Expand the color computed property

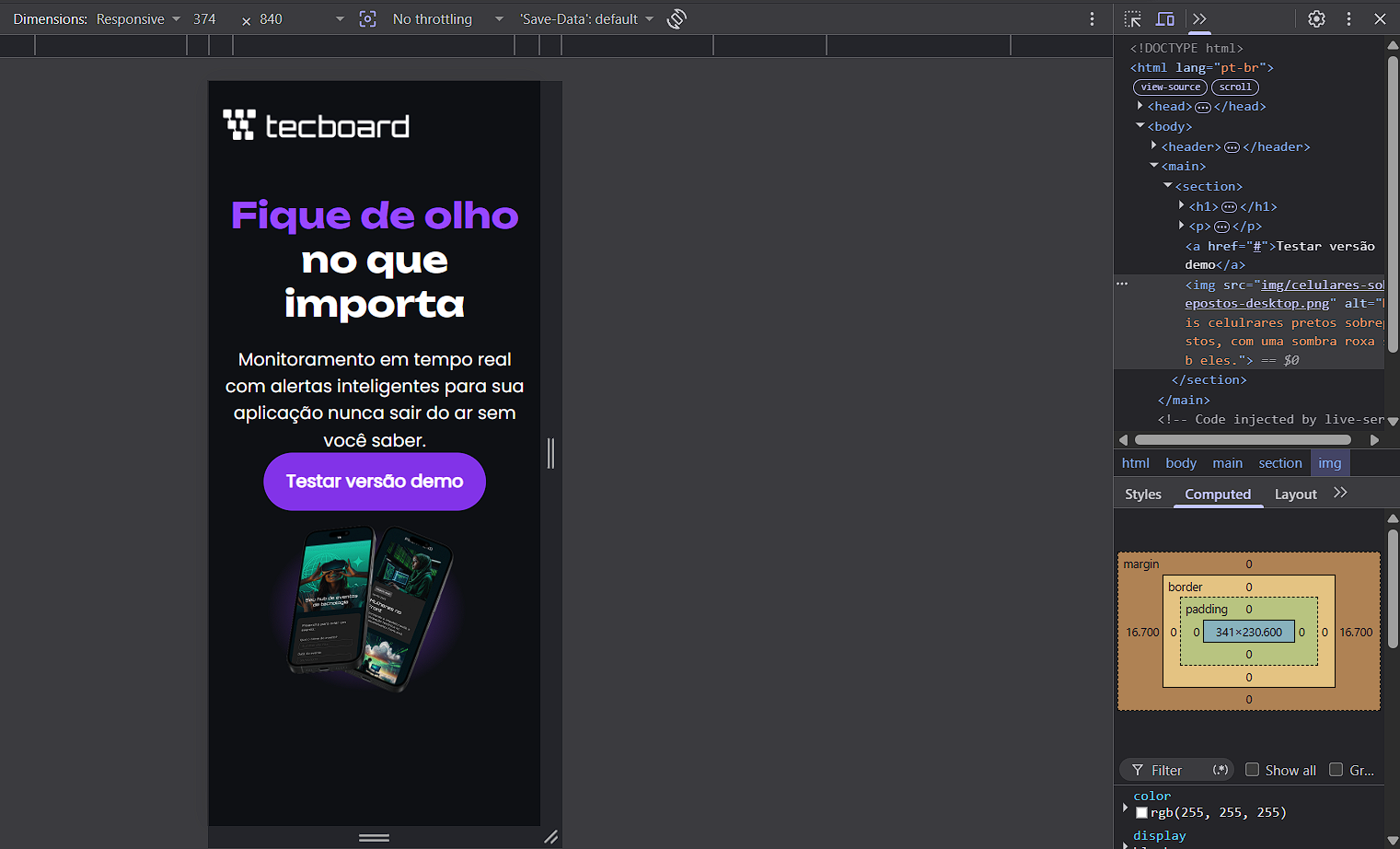point(1125,808)
